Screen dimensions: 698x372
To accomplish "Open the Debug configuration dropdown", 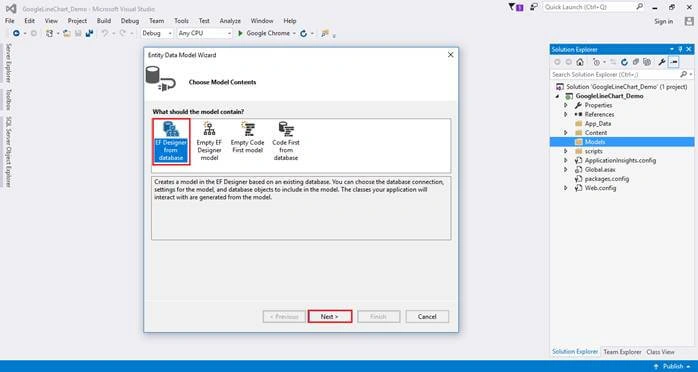I will point(157,33).
